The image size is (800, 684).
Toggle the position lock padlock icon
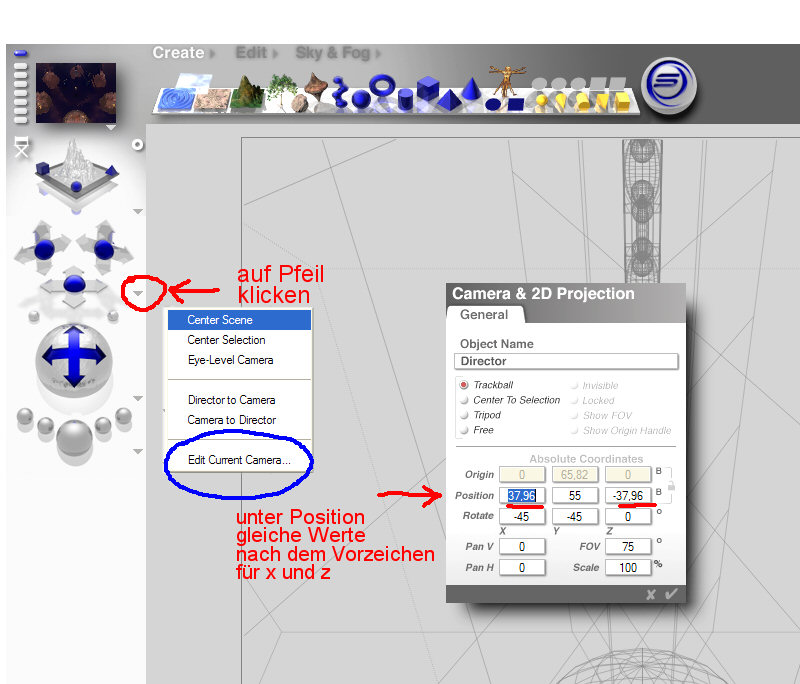click(671, 486)
